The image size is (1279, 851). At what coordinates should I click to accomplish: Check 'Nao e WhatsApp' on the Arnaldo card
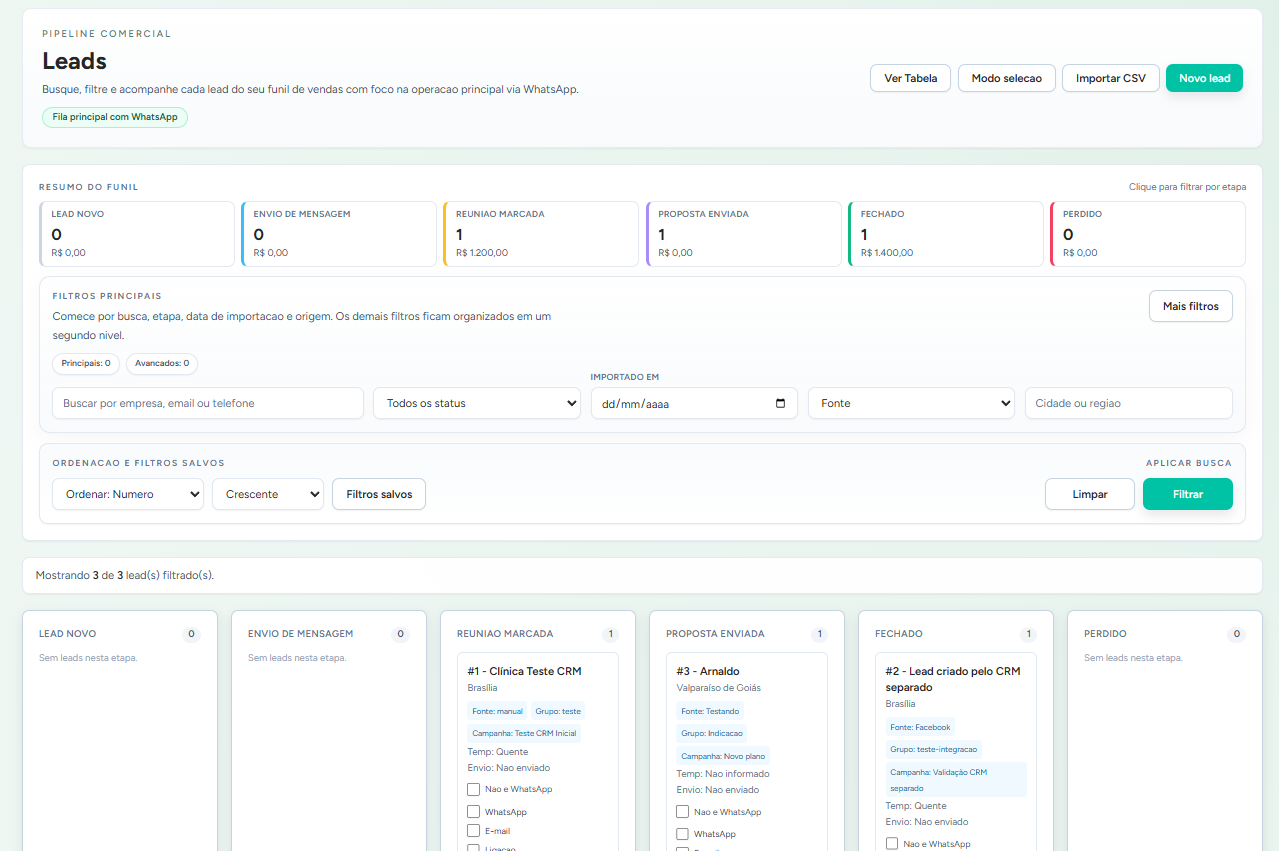(683, 812)
